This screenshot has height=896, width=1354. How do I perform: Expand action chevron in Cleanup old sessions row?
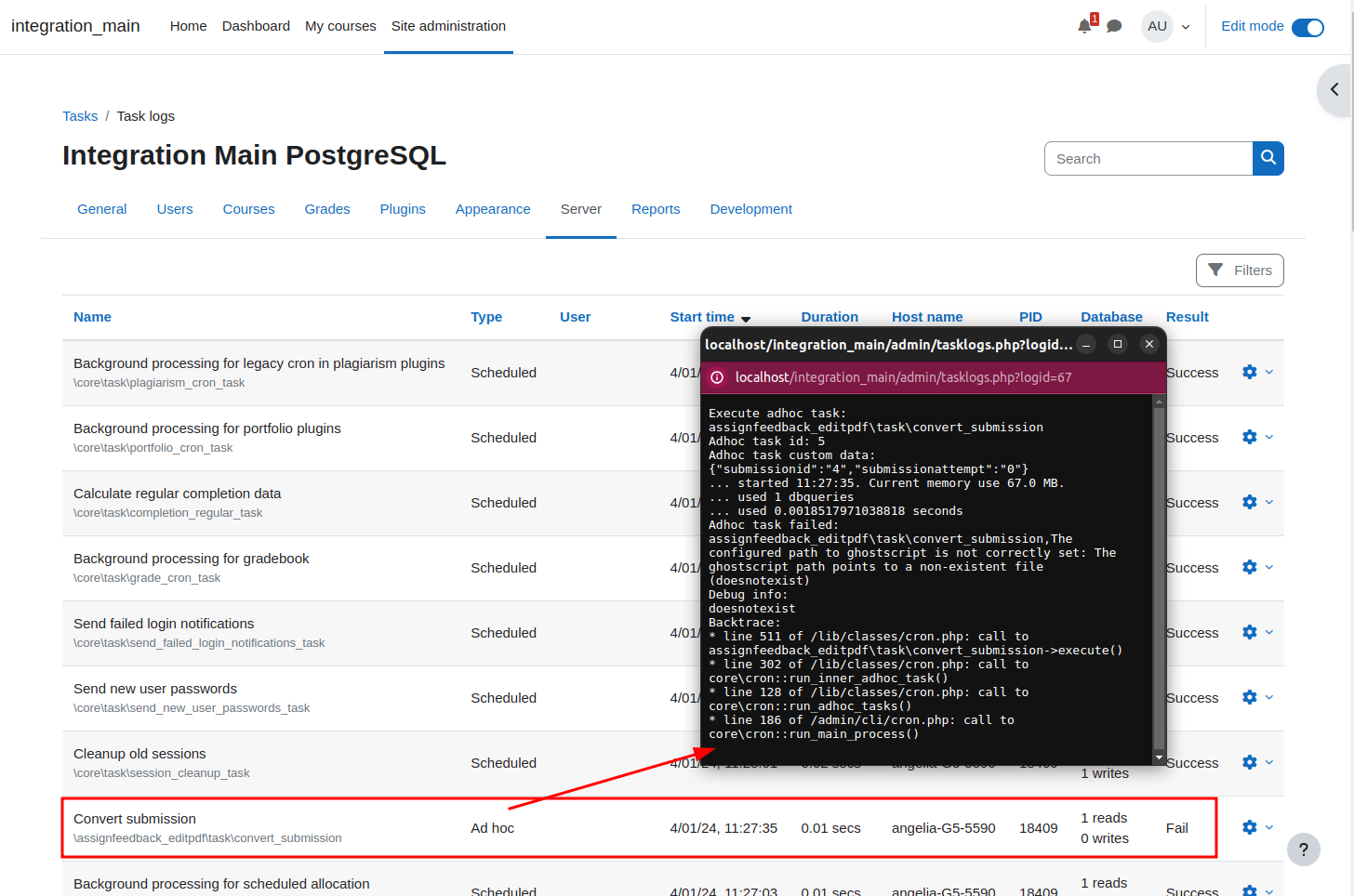1269,762
